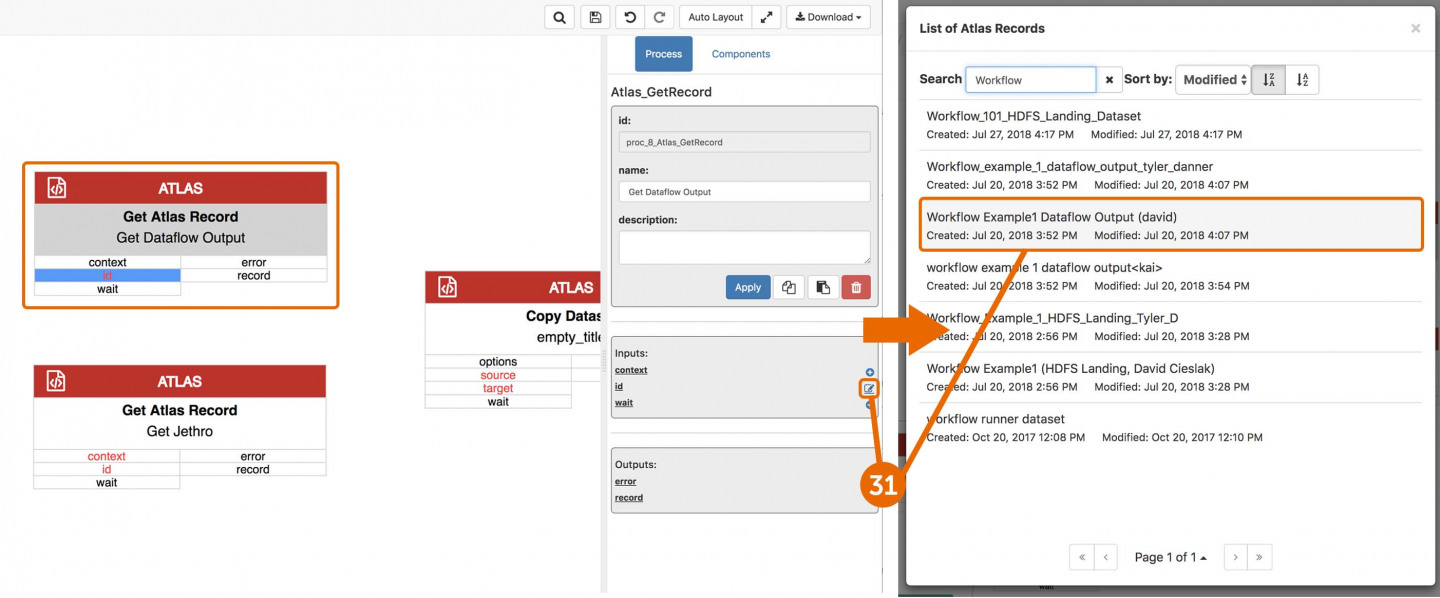Click the Atlas records Search box
Screen dimensions: 1440x598
coord(1031,80)
